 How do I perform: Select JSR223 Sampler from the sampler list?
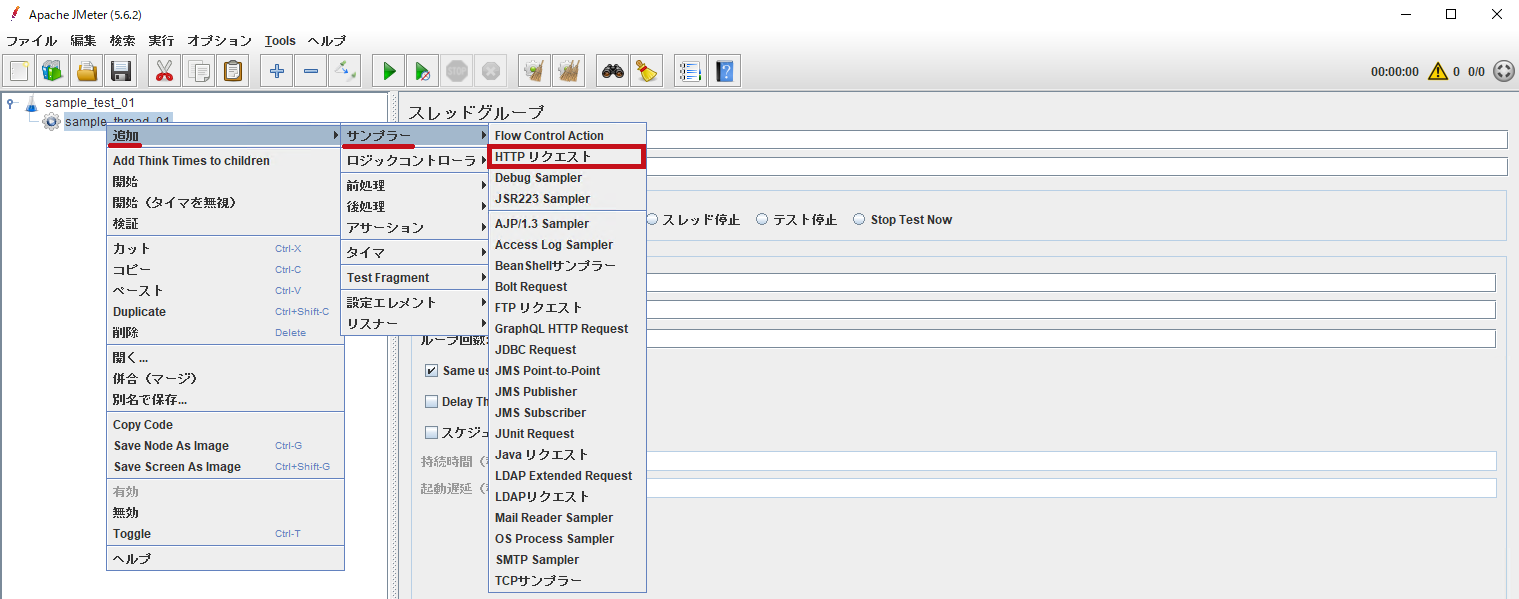pos(567,199)
